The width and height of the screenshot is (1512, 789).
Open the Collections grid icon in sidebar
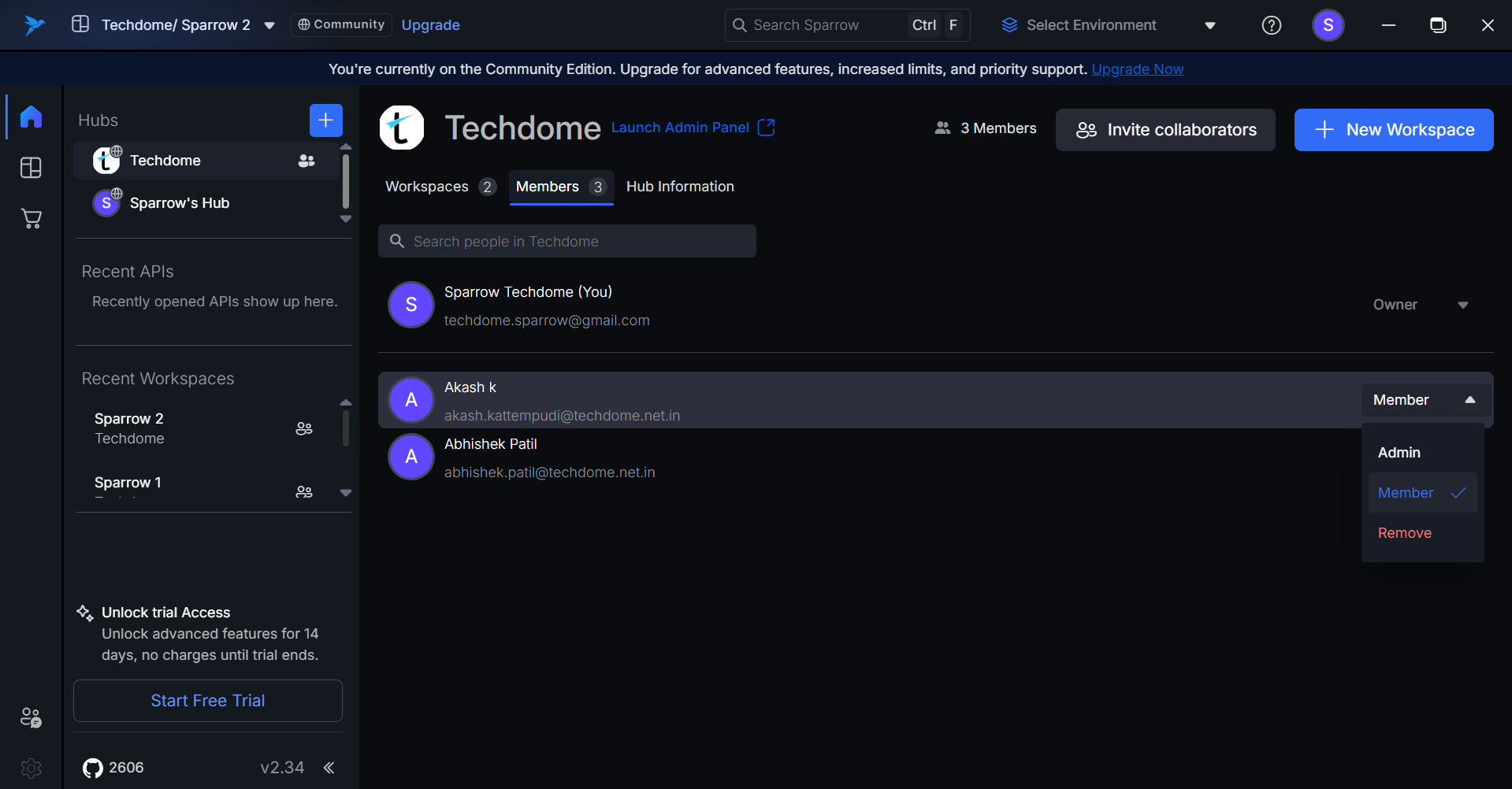(x=31, y=168)
